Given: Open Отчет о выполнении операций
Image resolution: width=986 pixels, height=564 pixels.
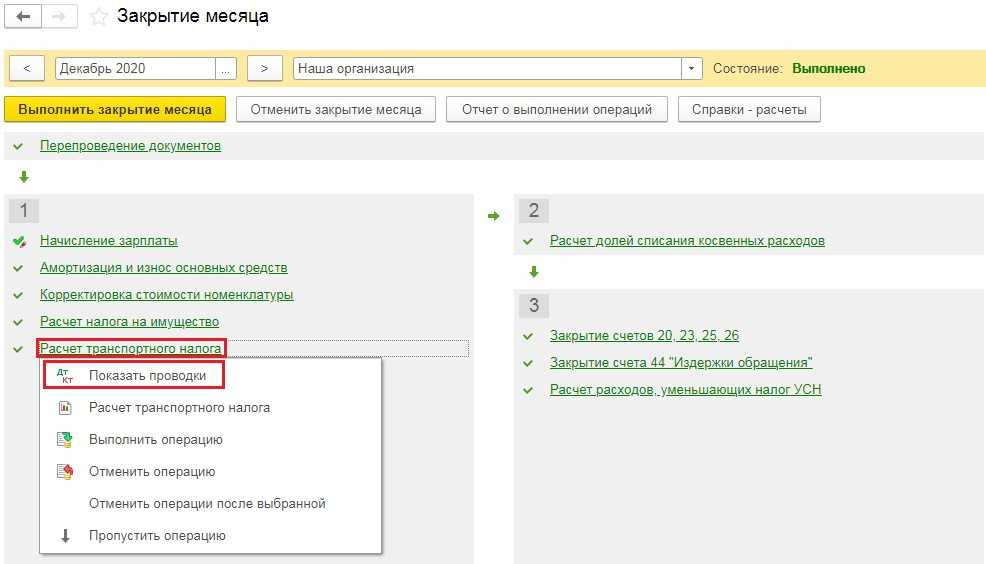Looking at the screenshot, I should coord(557,109).
